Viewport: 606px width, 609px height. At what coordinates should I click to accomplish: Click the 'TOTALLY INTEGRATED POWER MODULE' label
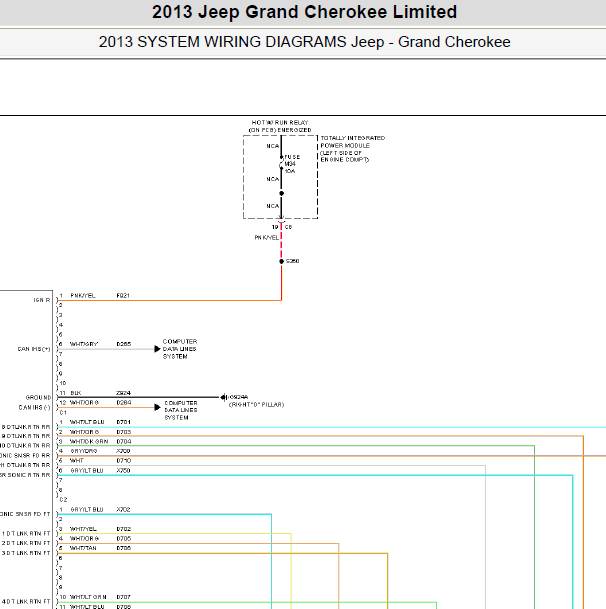click(352, 141)
